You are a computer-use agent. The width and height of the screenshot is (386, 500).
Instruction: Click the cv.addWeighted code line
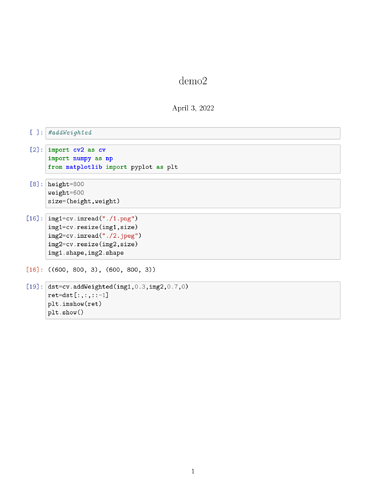[118, 287]
